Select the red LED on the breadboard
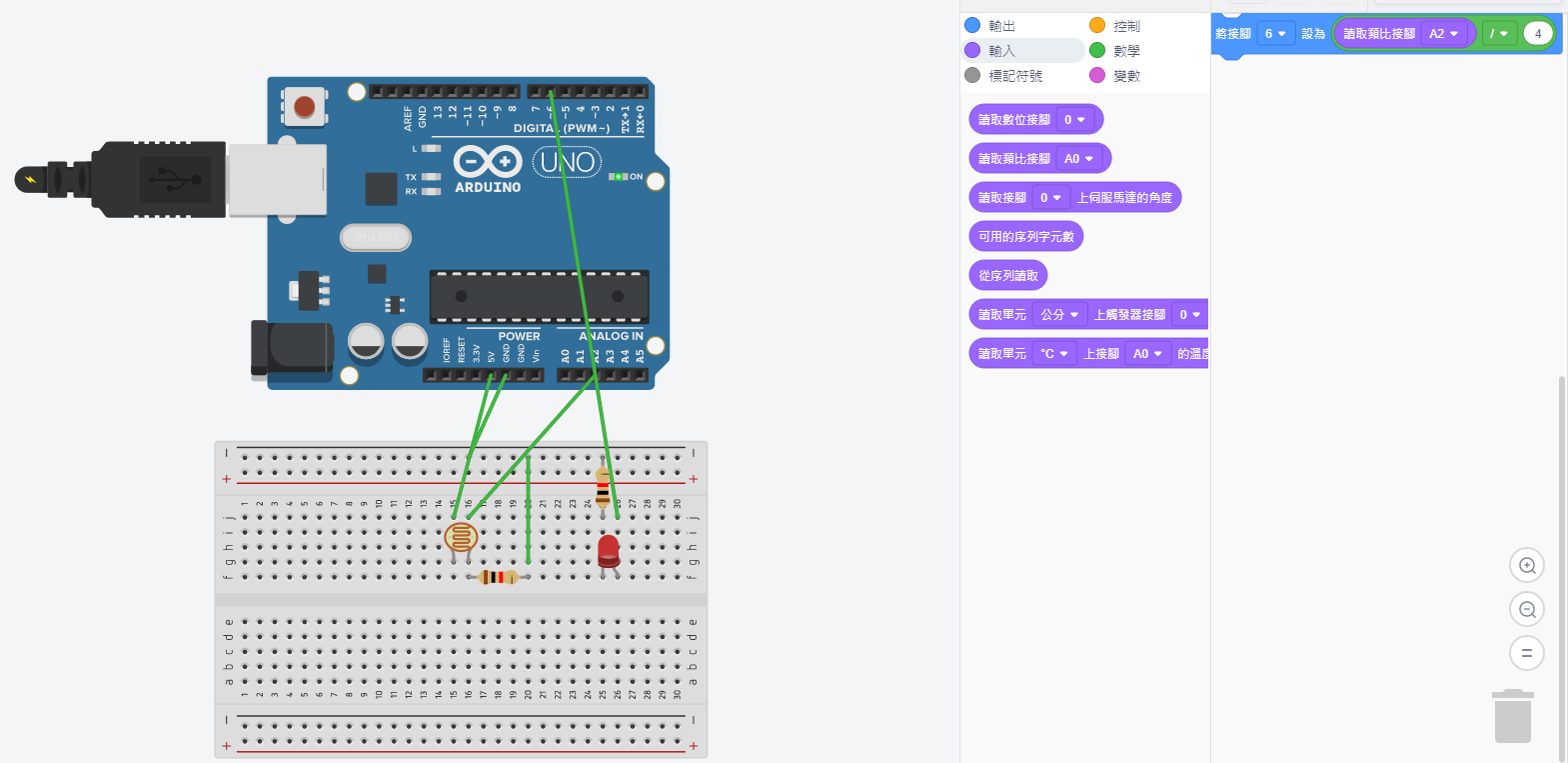 pyautogui.click(x=608, y=551)
